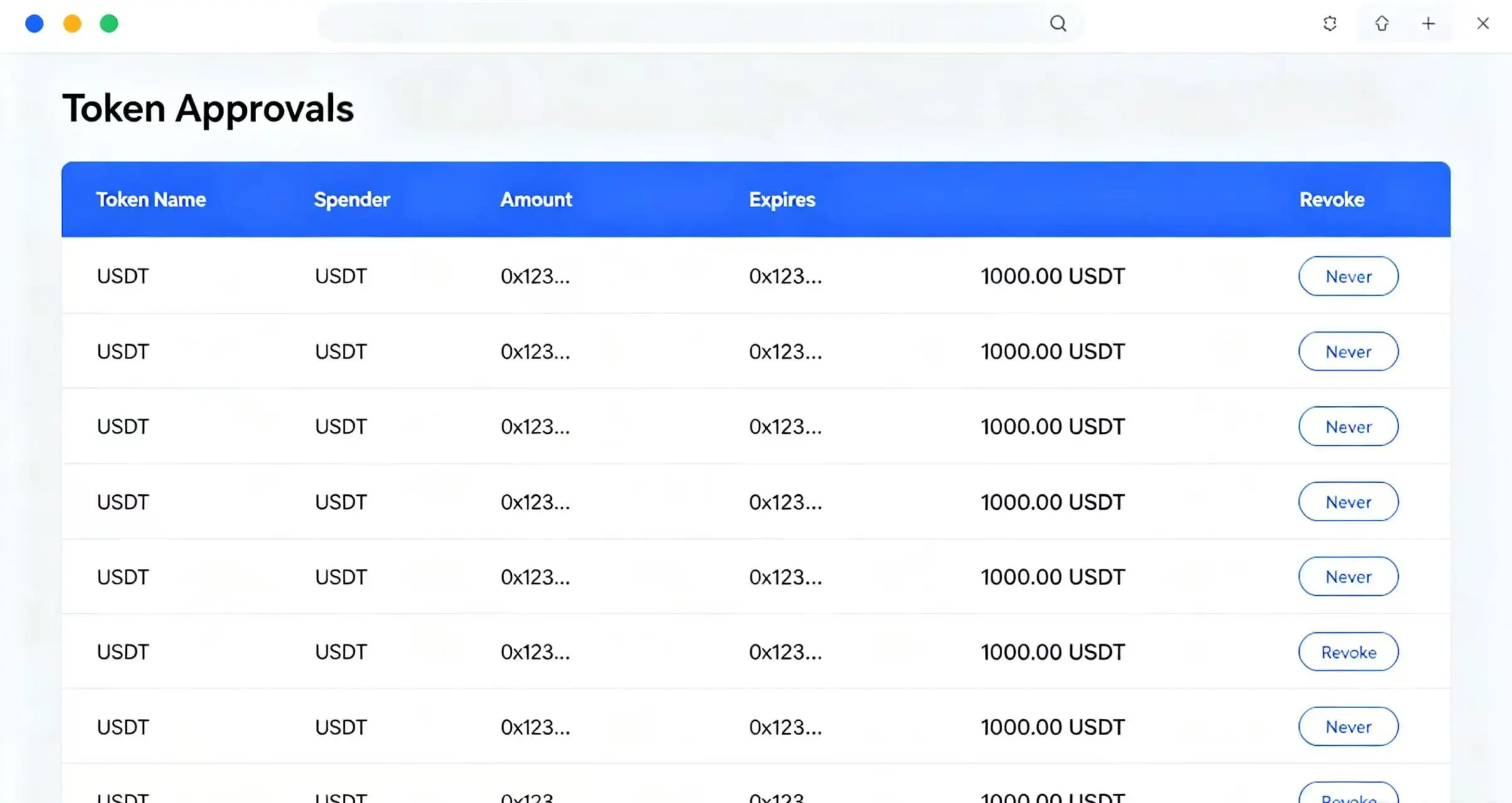
Task: Sort by the Spender column header
Action: coord(352,200)
